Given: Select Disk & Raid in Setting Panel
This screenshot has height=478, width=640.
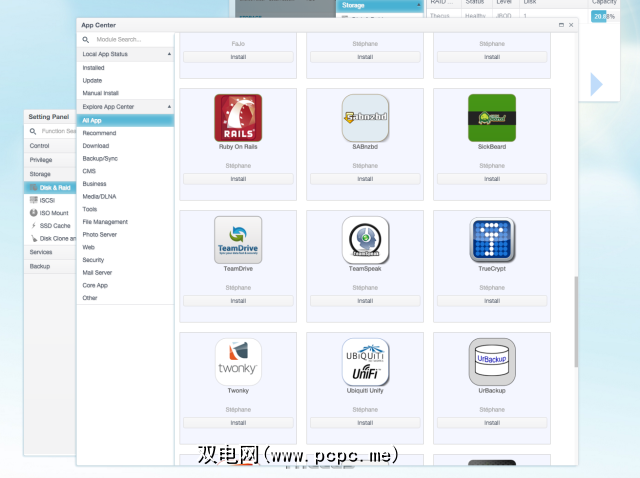Looking at the screenshot, I should point(50,187).
